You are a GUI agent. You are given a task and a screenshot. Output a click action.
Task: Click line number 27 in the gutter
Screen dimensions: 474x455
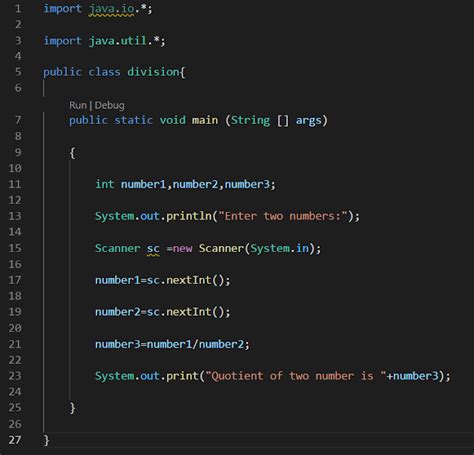point(15,440)
